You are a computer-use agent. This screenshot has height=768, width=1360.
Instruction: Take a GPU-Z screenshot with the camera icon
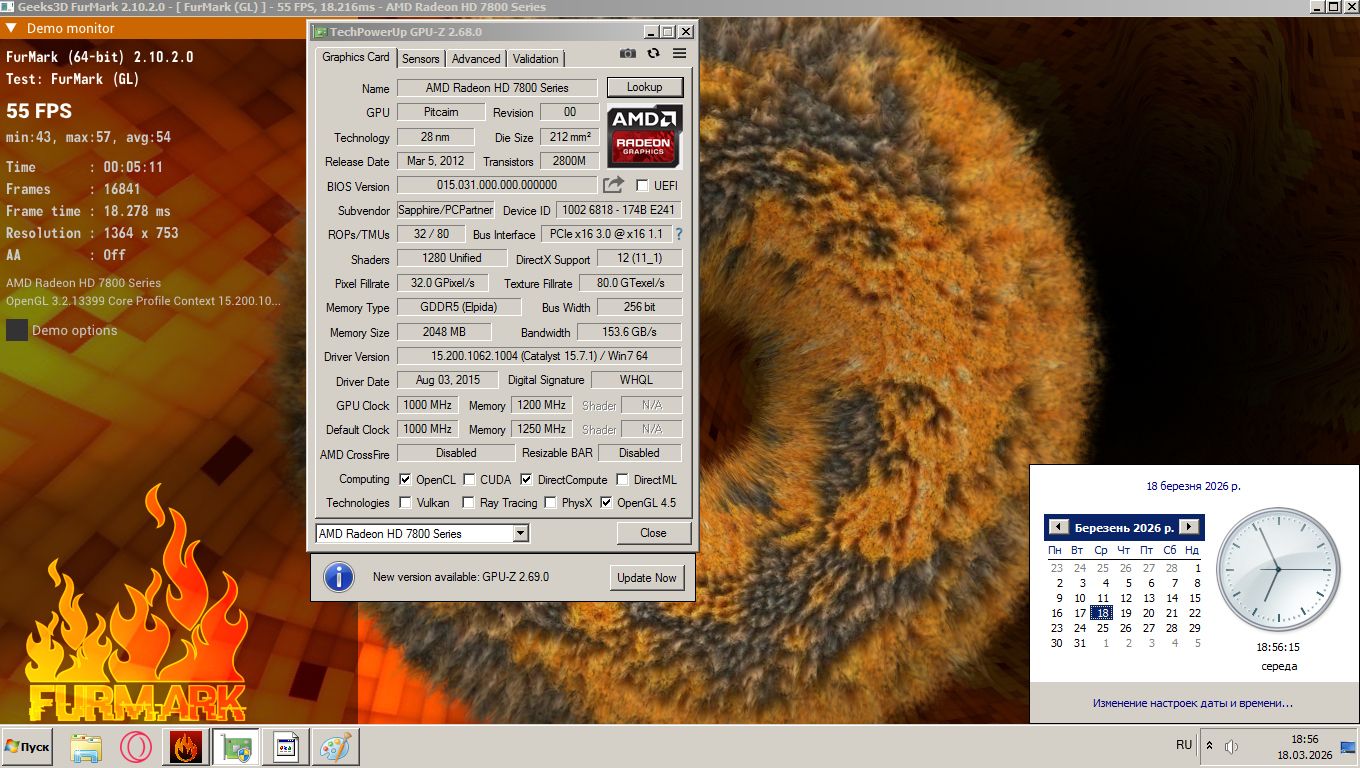(x=627, y=54)
